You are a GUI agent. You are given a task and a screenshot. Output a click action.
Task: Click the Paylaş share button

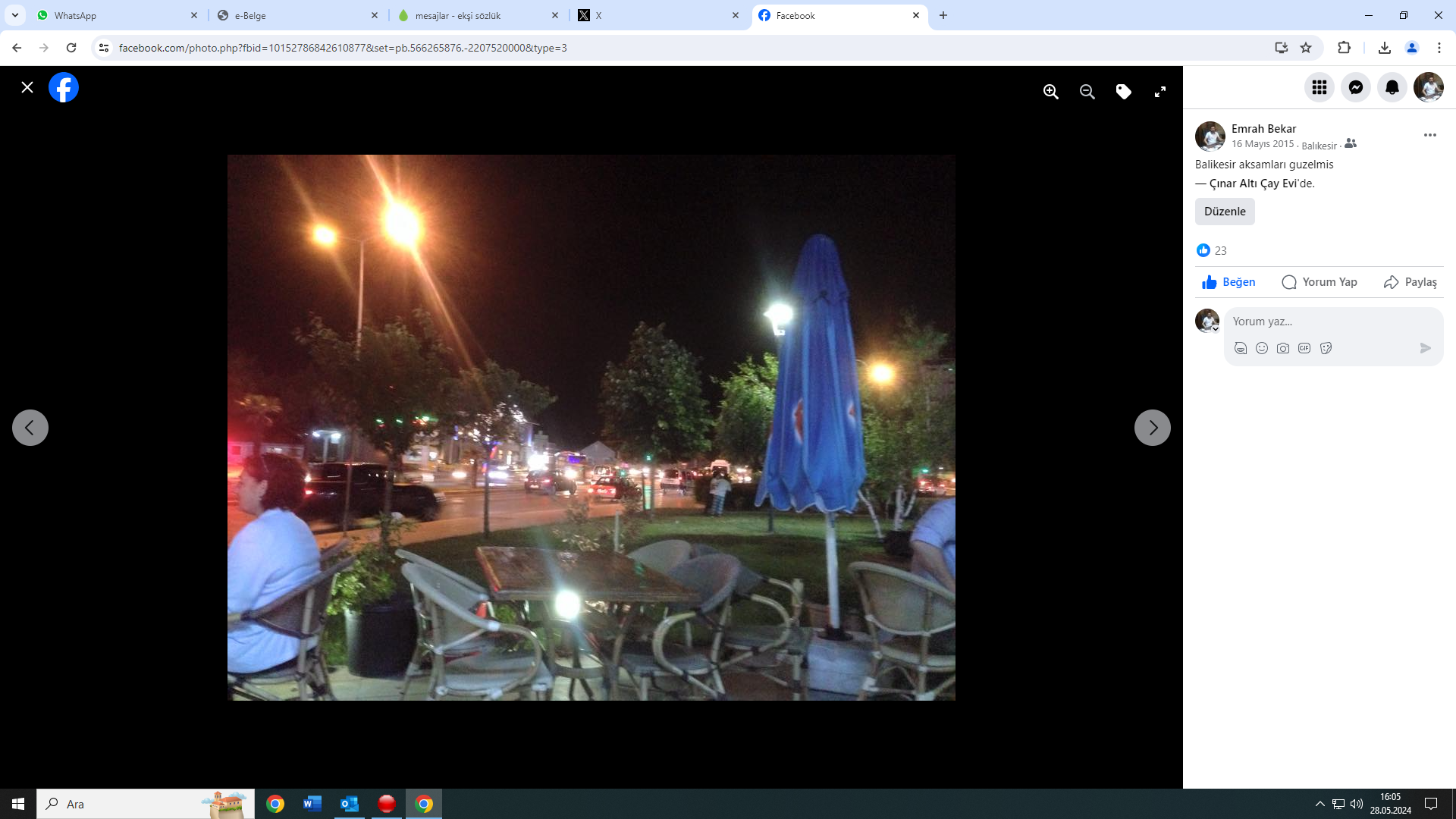1410,282
